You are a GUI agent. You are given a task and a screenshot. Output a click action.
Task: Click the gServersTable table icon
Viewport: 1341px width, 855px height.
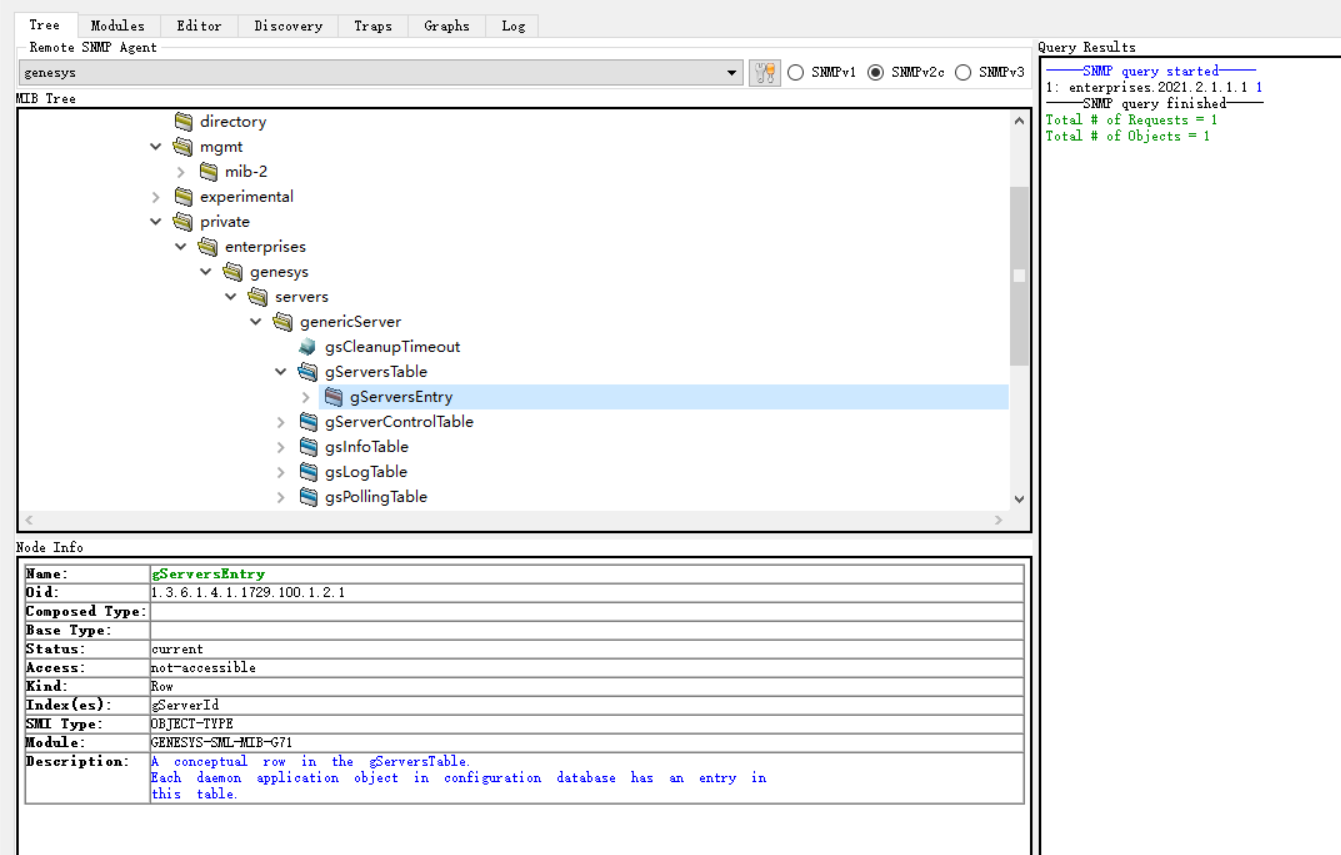[308, 372]
